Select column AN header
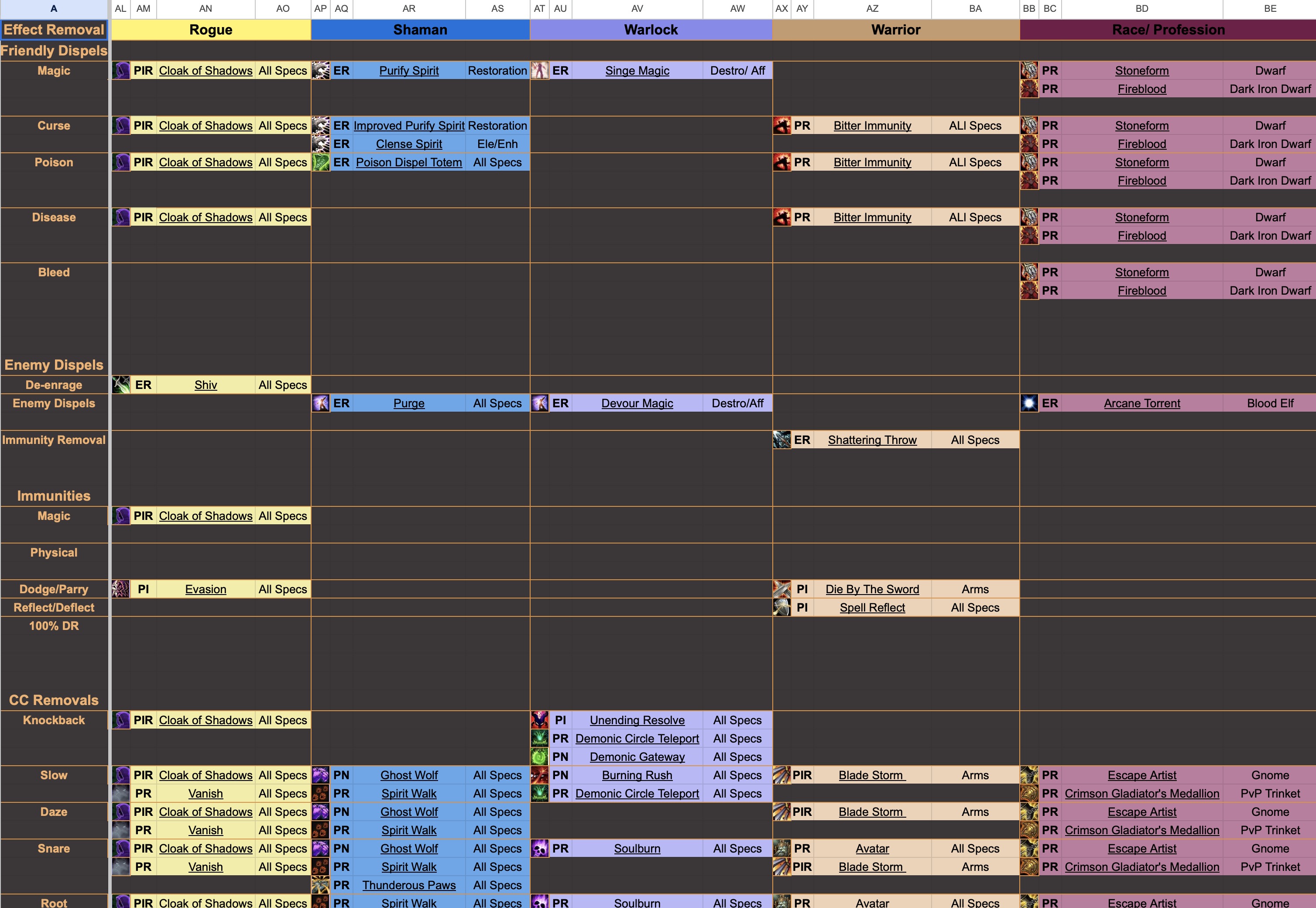 tap(206, 9)
